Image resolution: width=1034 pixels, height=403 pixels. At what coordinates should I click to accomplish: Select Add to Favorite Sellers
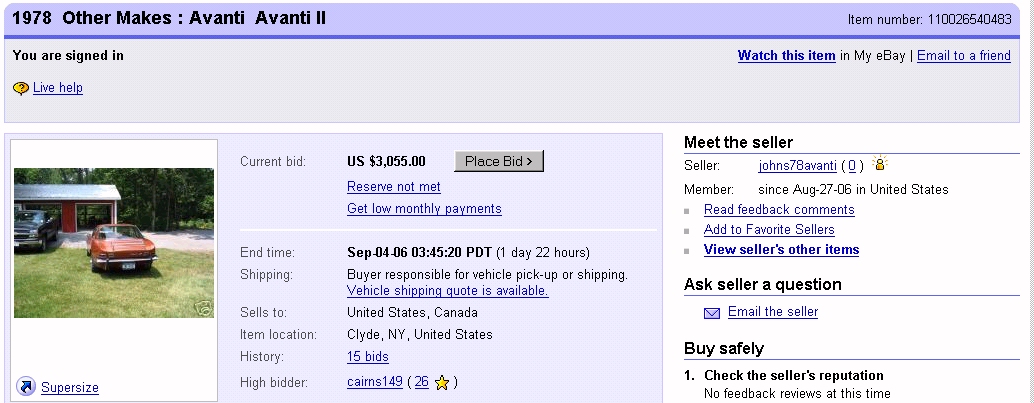click(769, 230)
